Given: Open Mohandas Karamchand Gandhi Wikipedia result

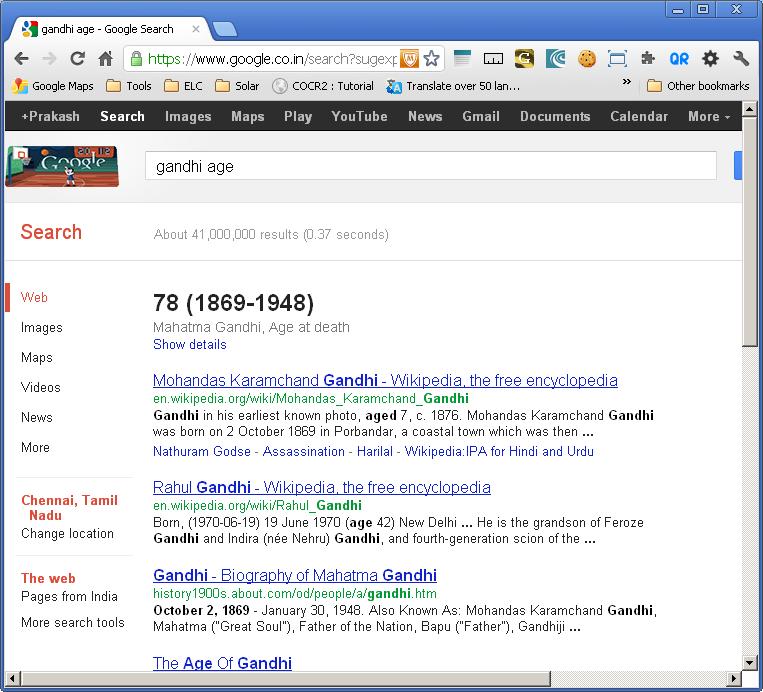Looking at the screenshot, I should pos(385,380).
